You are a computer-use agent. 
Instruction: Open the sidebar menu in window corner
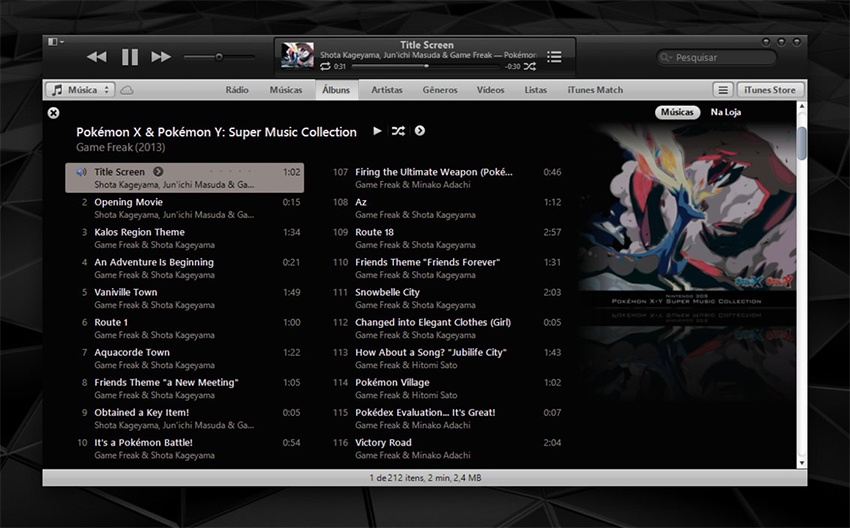pos(55,42)
